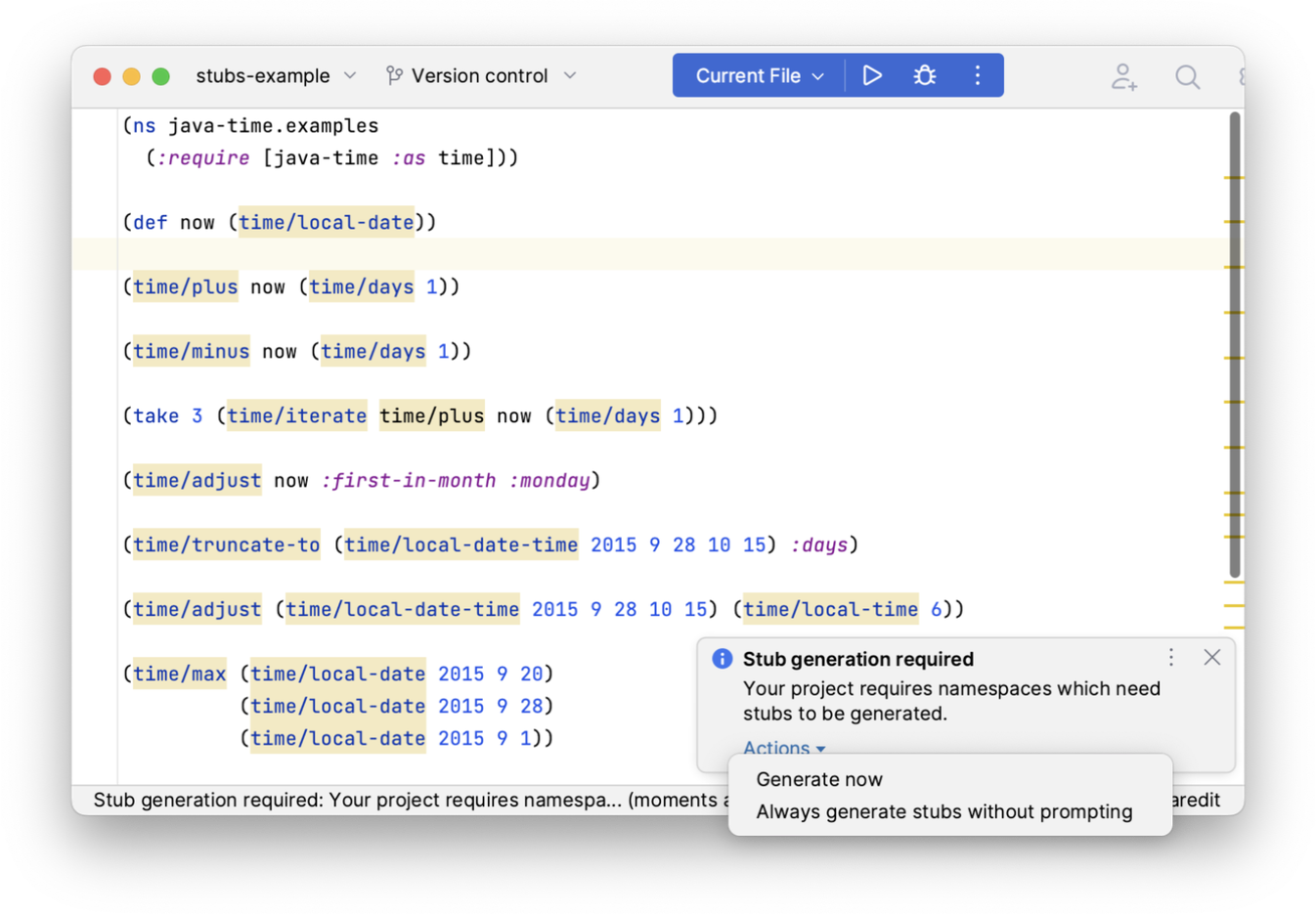This screenshot has height=914, width=1316.
Task: Start debugging with the bug icon
Action: click(924, 75)
